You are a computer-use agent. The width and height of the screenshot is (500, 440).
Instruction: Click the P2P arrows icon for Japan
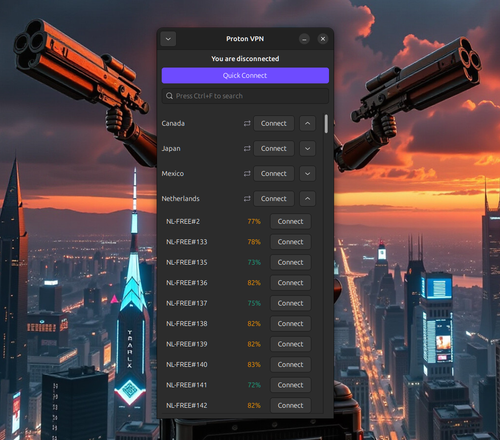247,149
